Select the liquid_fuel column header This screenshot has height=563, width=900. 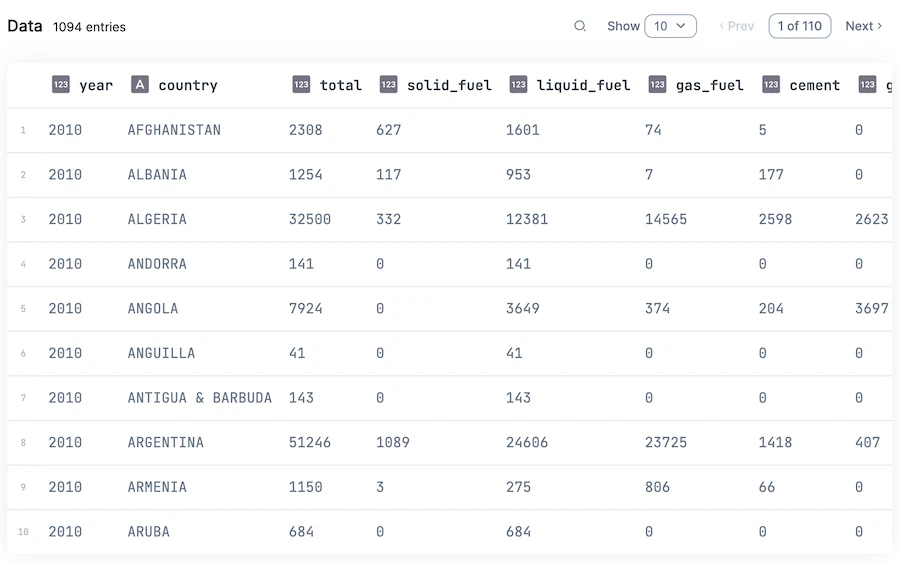583,85
